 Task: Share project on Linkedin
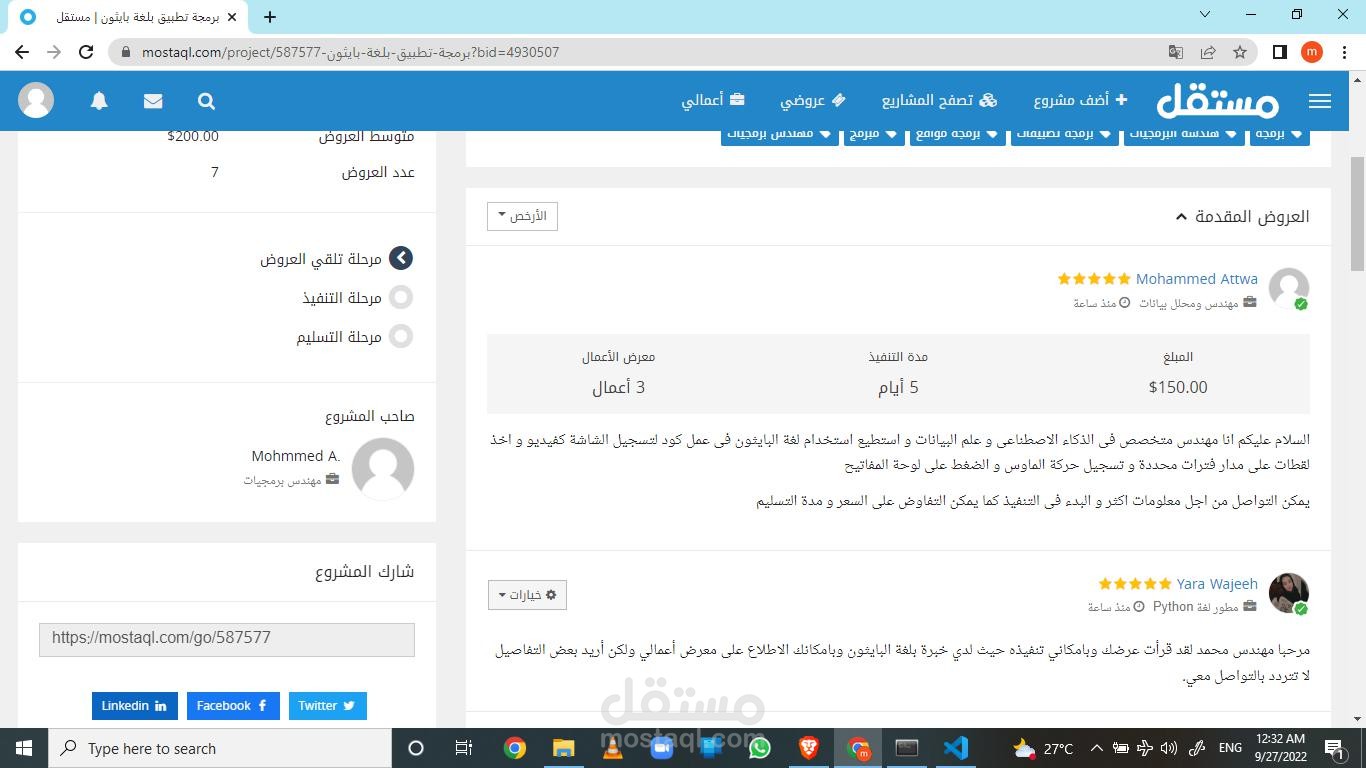pos(134,706)
